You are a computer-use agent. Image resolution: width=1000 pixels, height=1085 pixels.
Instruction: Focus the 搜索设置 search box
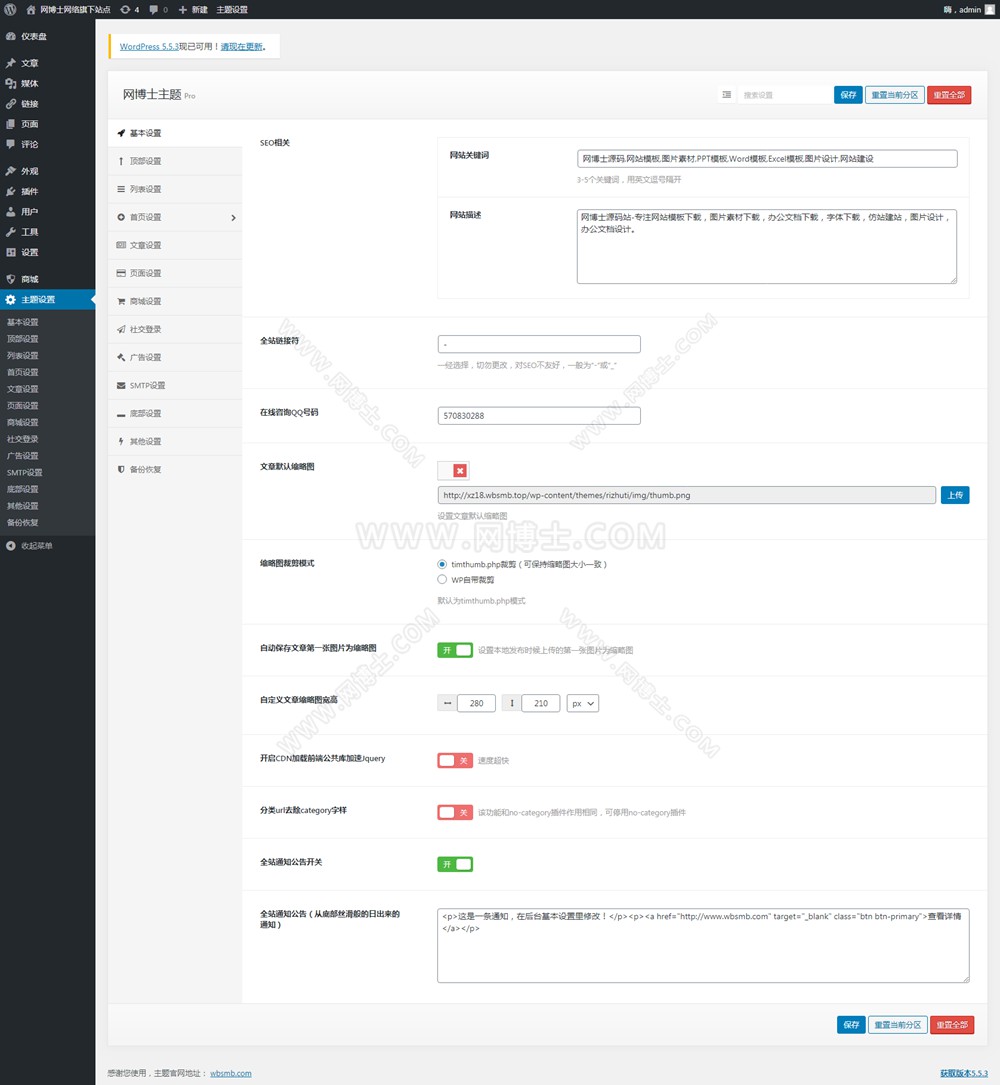pyautogui.click(x=785, y=95)
